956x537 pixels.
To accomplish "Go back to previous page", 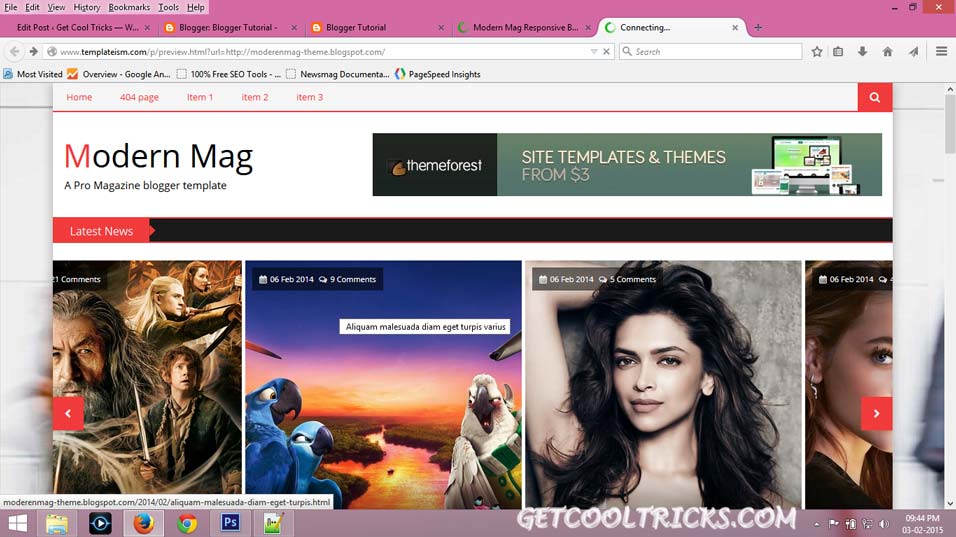I will click(15, 52).
